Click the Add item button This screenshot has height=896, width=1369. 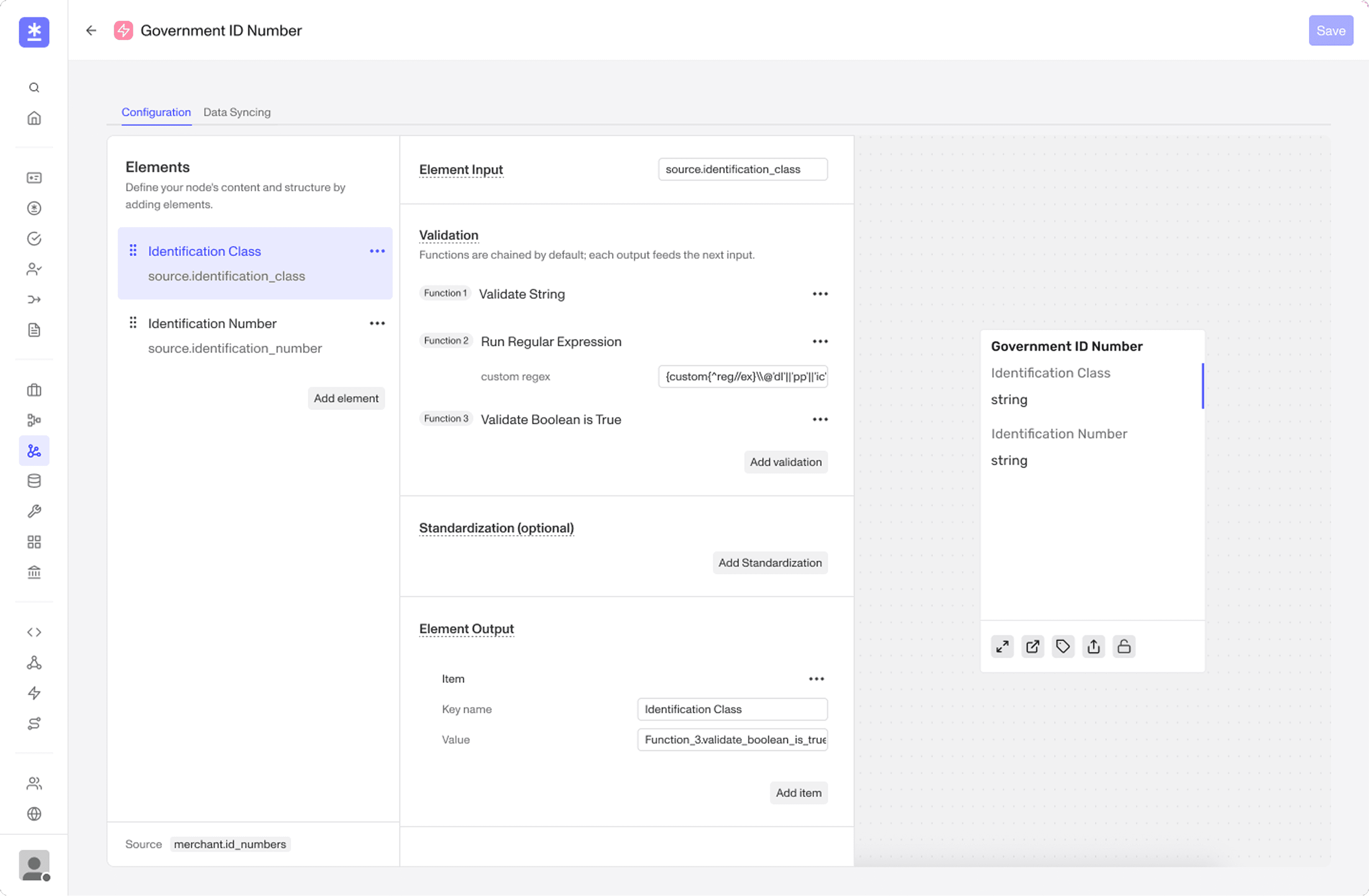pyautogui.click(x=799, y=793)
